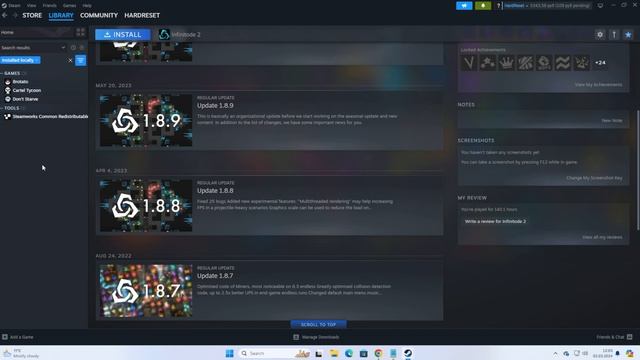Viewport: 640px width, 360px height.
Task: Clear the search filter with X
Action: 70,60
